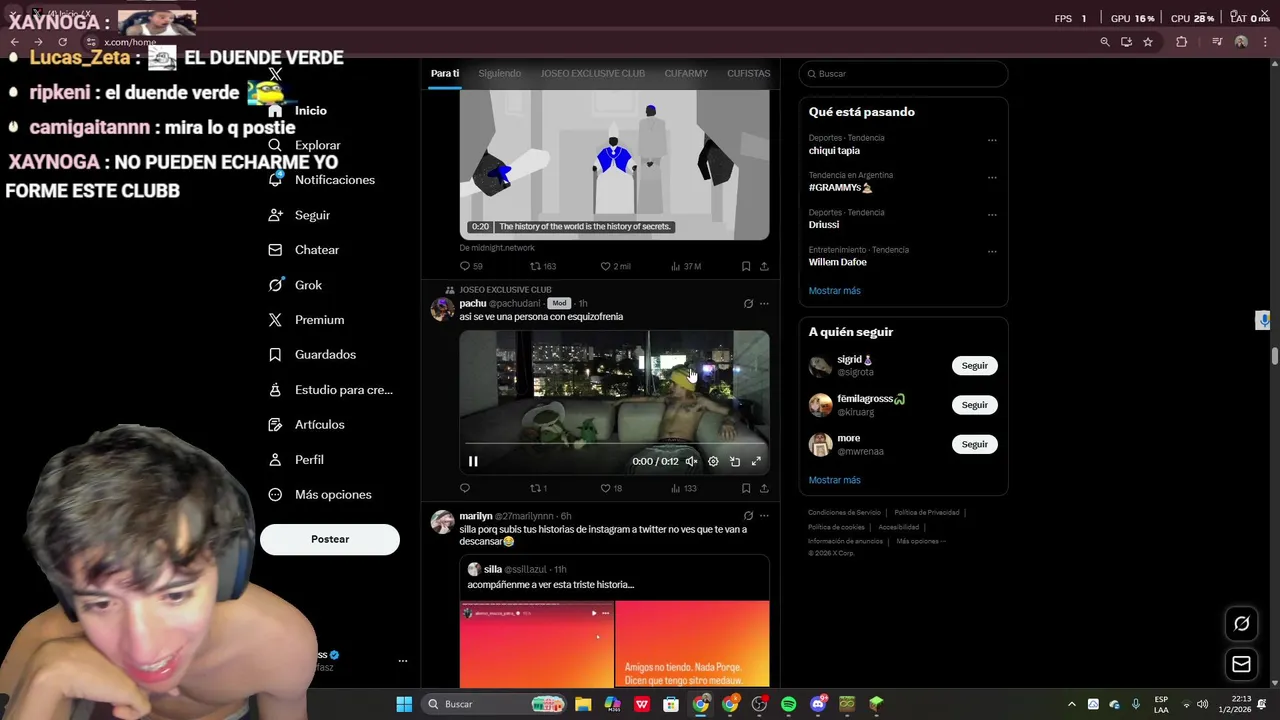Repost the midnight.network post (163)
This screenshot has width=1280, height=720.
click(x=542, y=266)
